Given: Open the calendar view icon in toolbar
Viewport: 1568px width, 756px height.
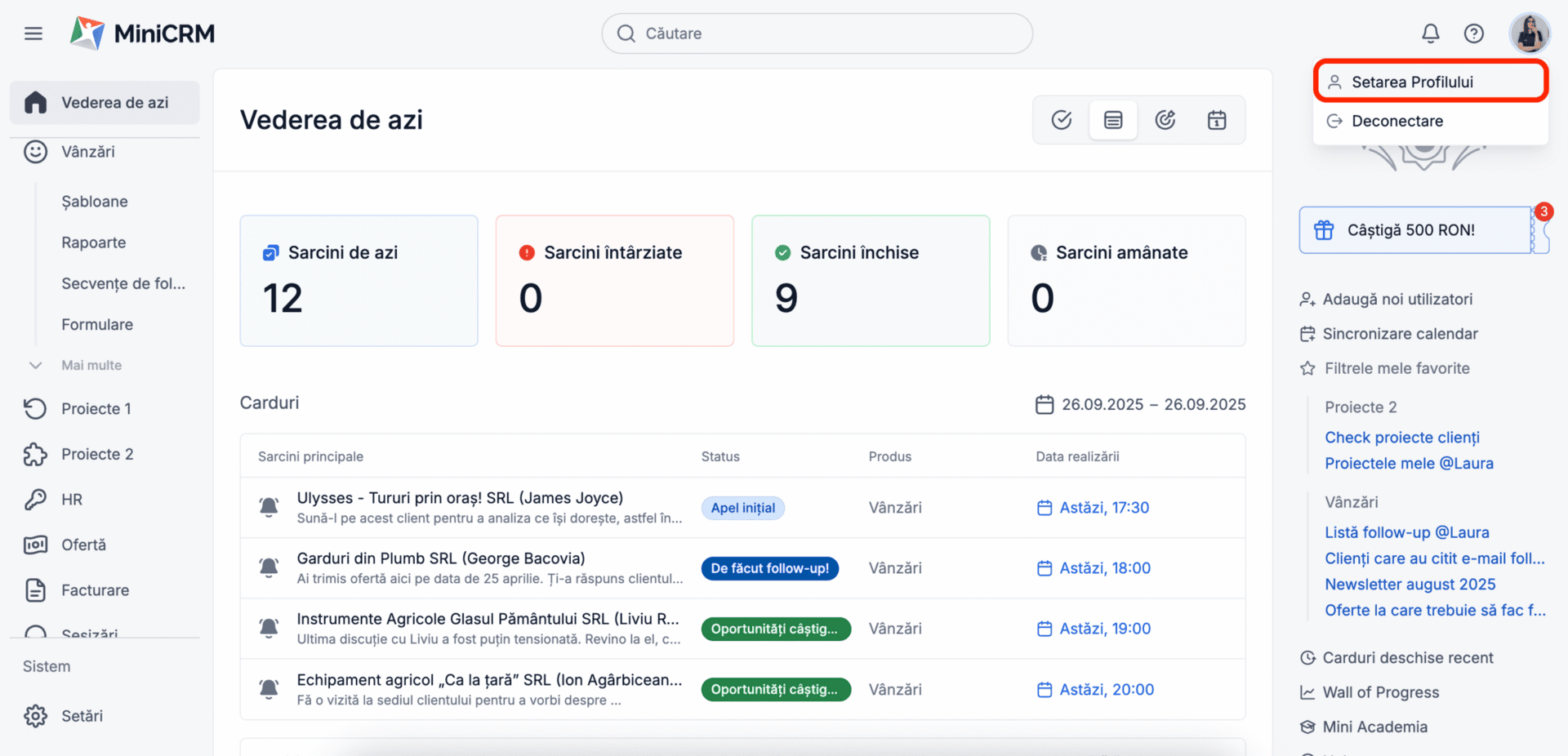Looking at the screenshot, I should tap(1216, 120).
